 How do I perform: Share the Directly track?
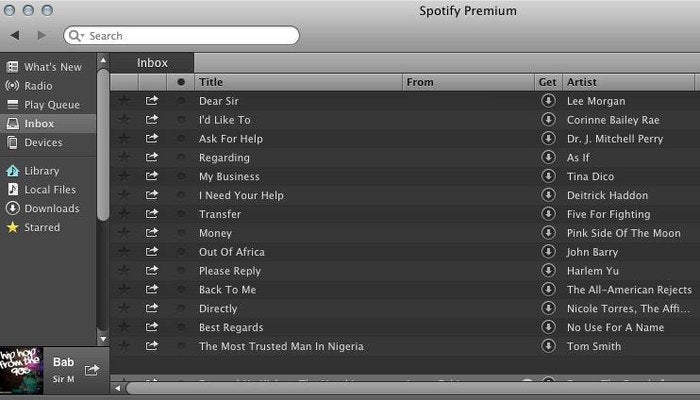click(x=152, y=308)
